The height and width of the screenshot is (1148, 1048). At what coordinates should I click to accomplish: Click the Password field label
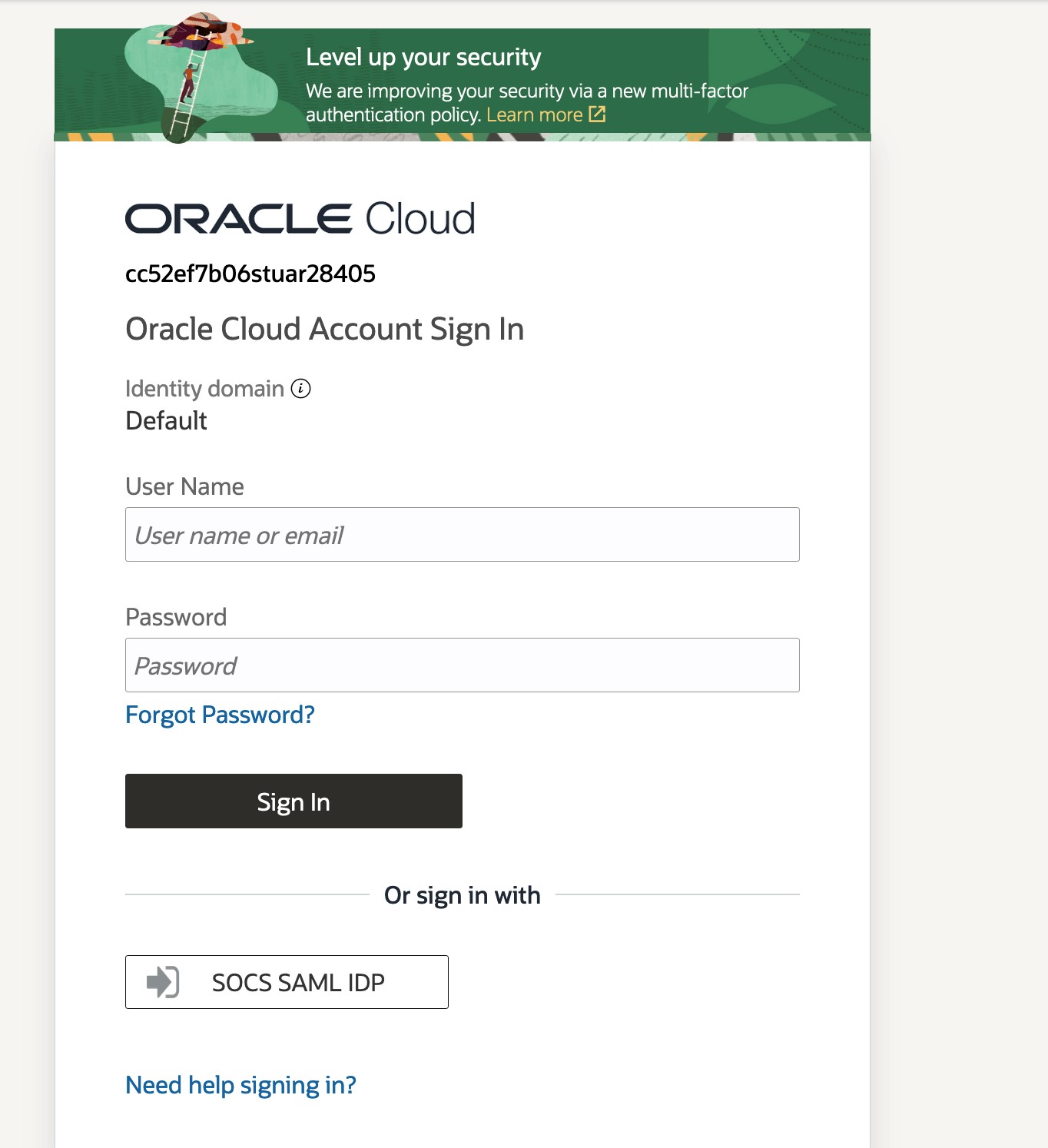tap(176, 618)
